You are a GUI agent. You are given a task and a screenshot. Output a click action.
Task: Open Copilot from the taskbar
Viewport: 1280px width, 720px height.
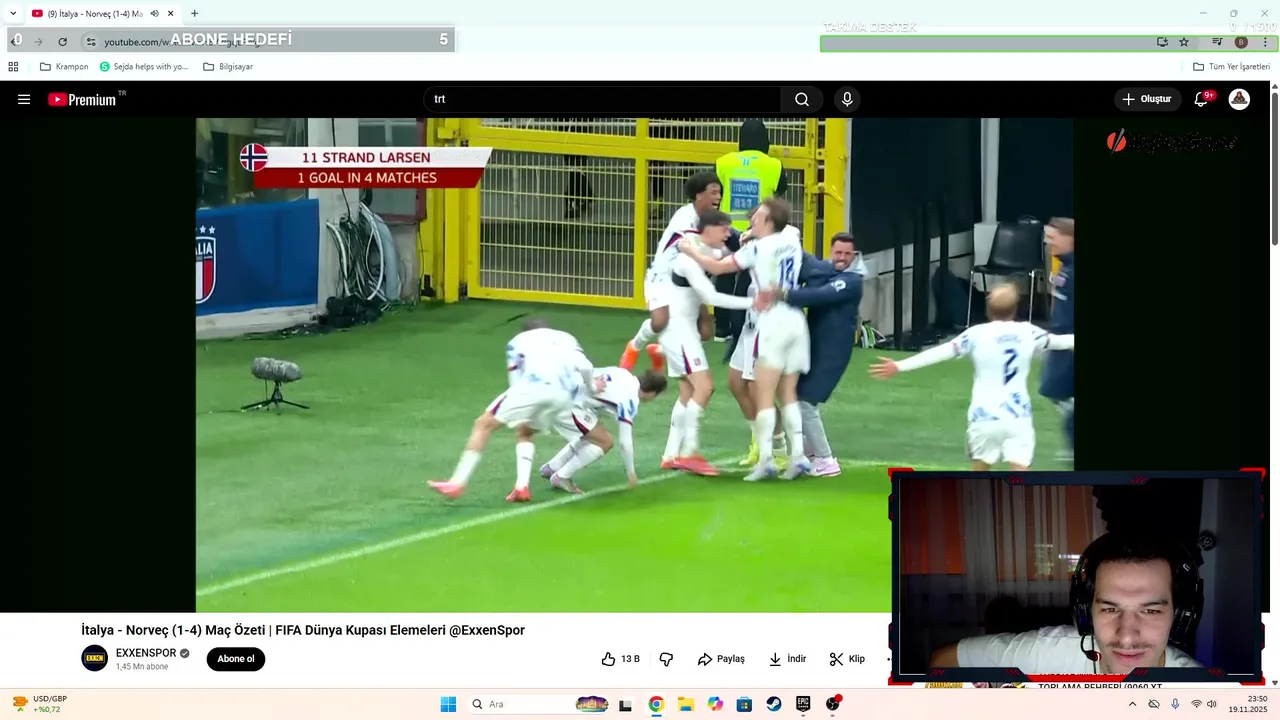tap(715, 704)
